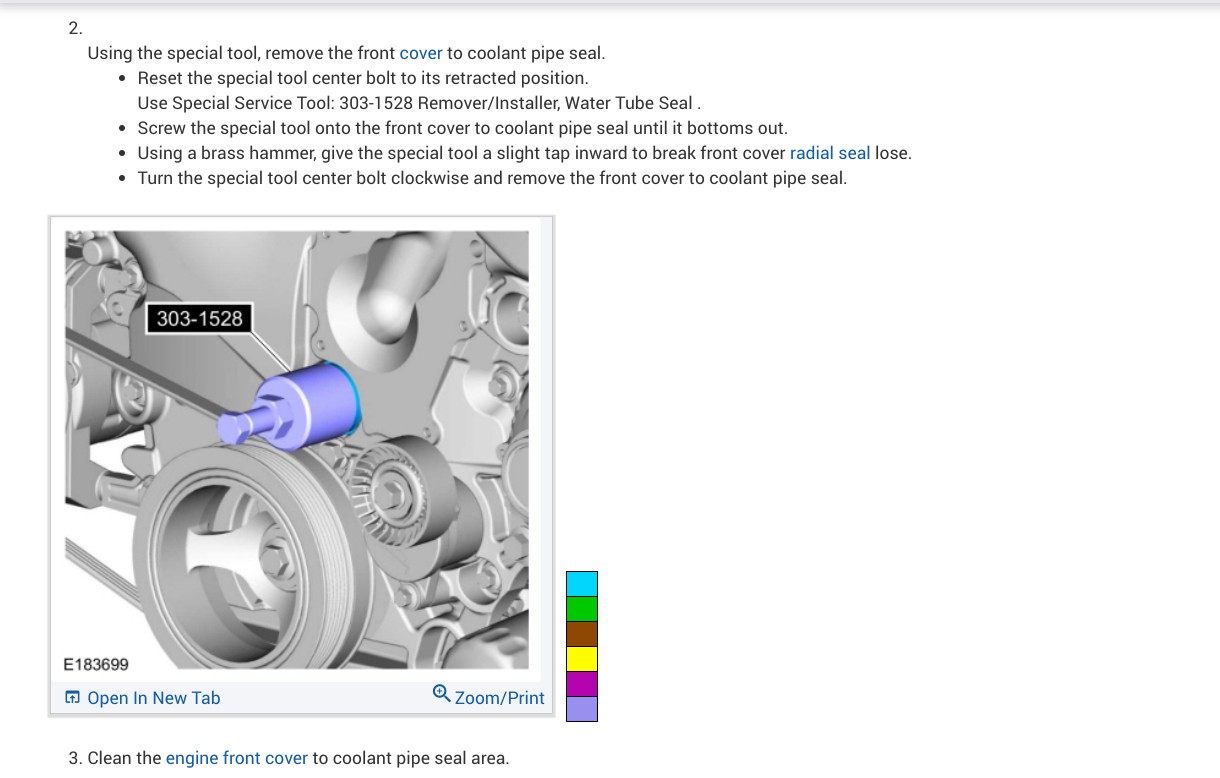Viewport: 1220px width, 778px height.
Task: Click the step number '2.' text
Action: pyautogui.click(x=76, y=28)
